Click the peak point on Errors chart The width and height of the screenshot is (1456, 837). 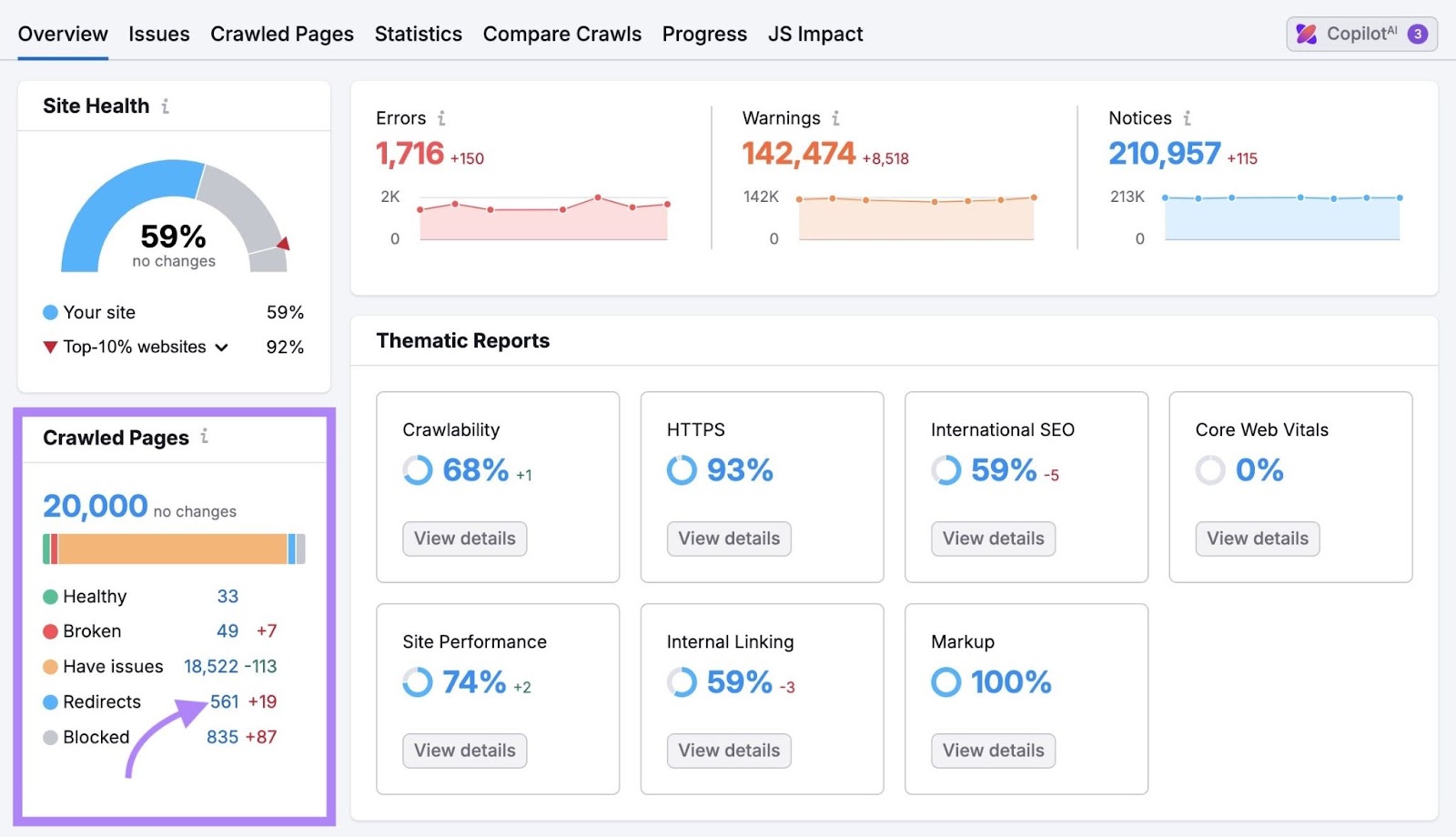(597, 196)
